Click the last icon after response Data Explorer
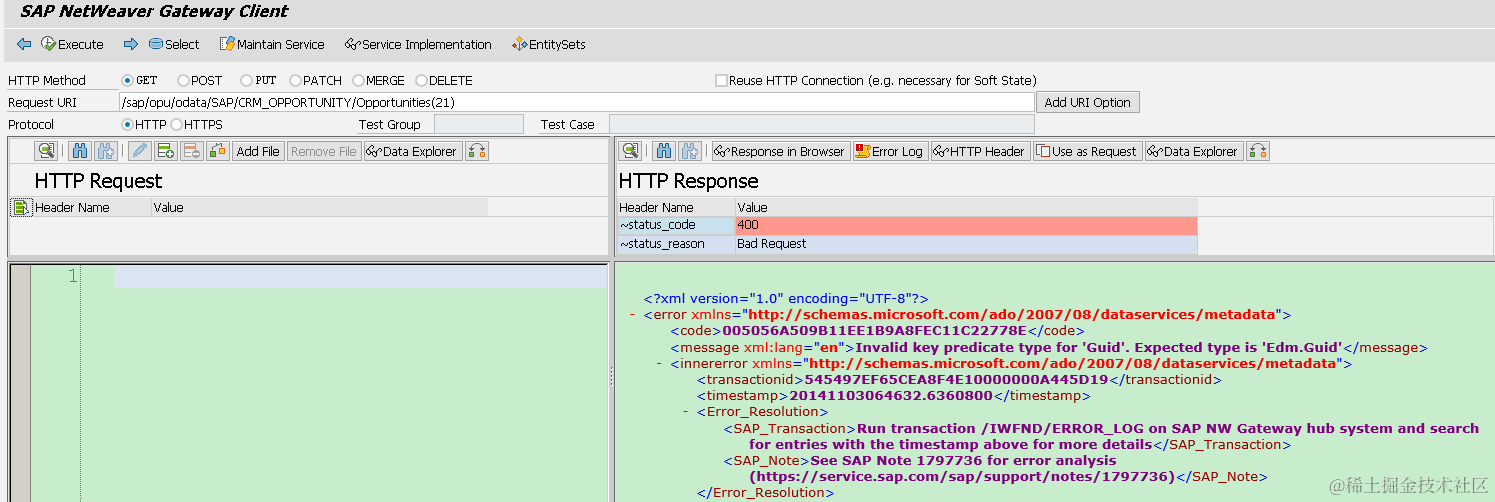 tap(1258, 151)
